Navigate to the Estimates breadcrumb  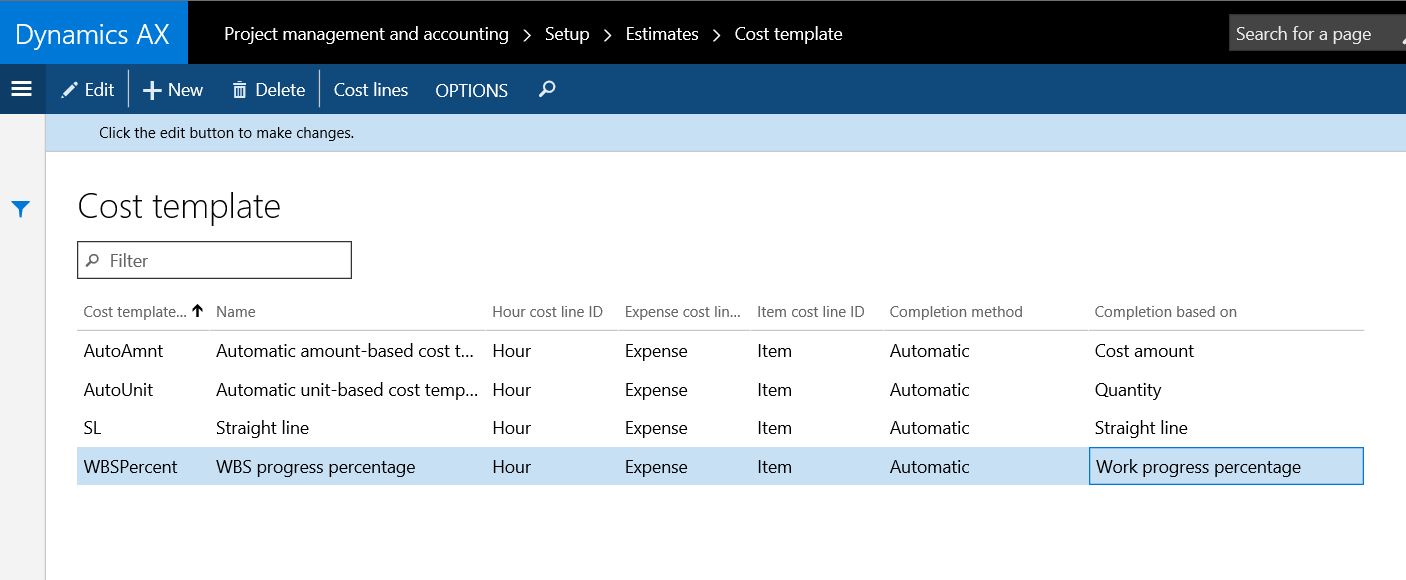coord(661,33)
